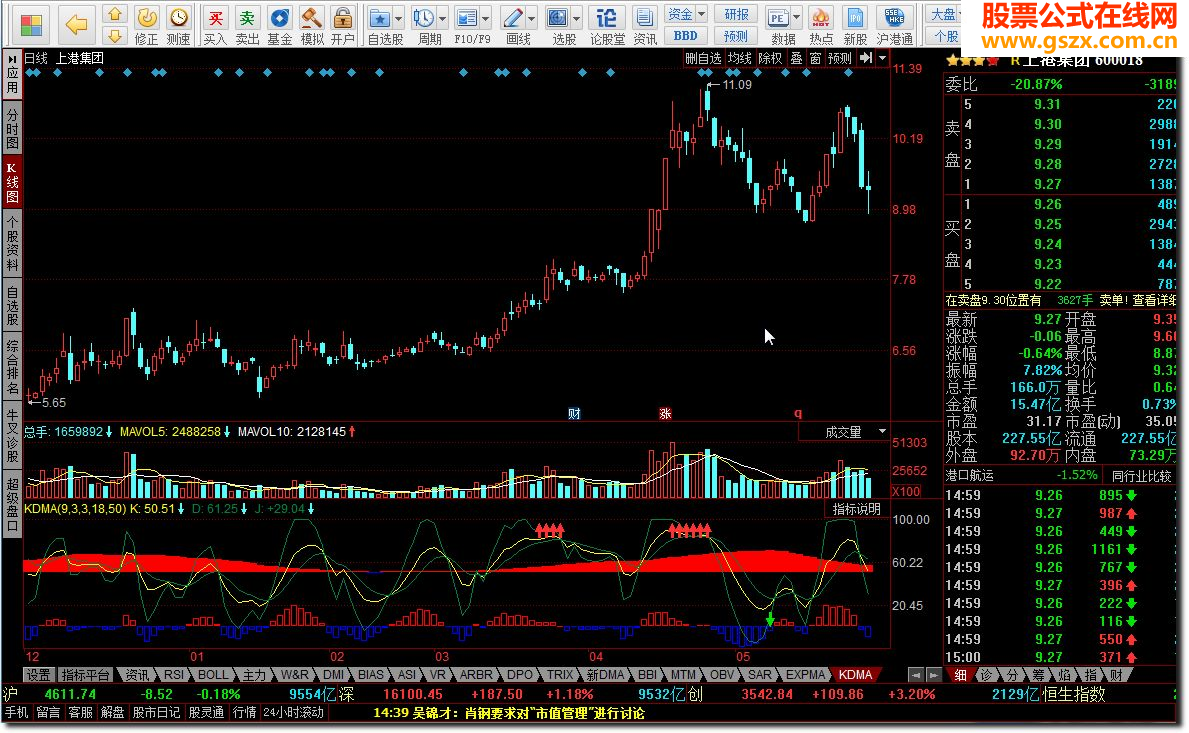Select the EXPMA indicator tab
Screen dimensions: 1189x733
click(805, 675)
